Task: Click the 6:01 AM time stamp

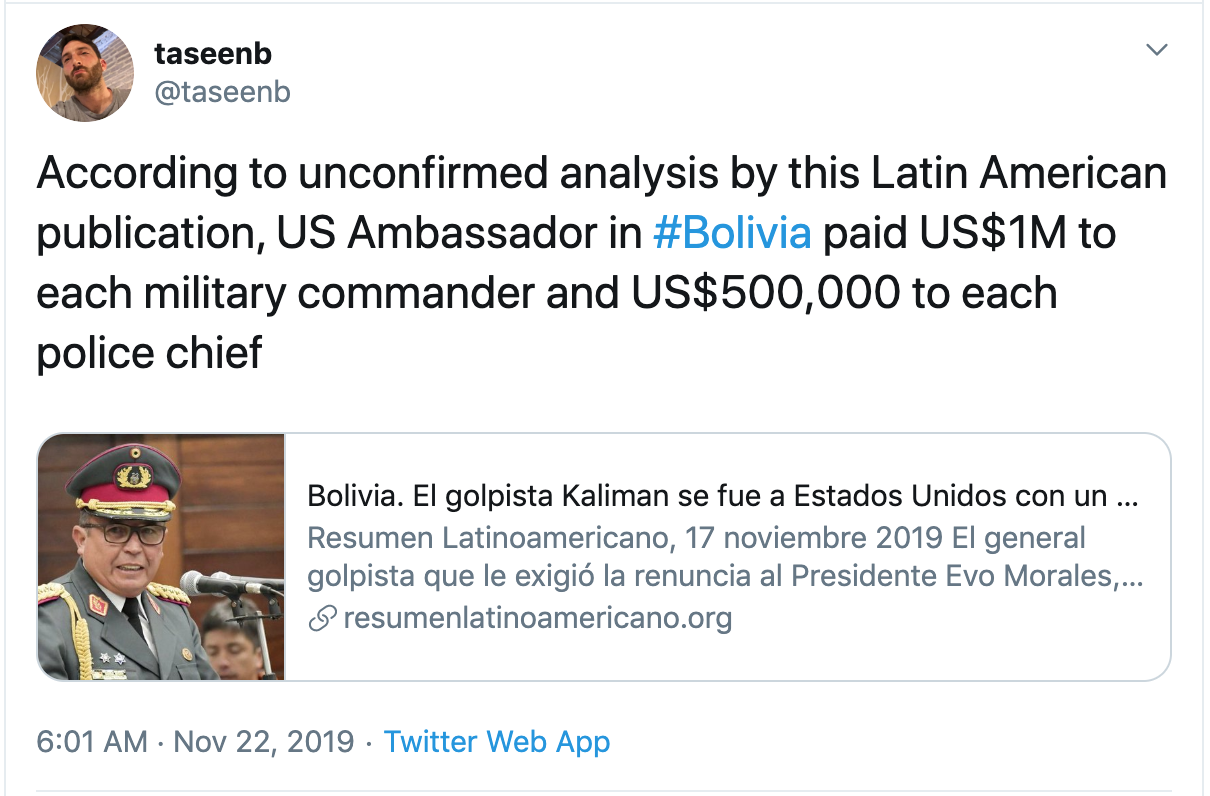Action: coord(92,742)
